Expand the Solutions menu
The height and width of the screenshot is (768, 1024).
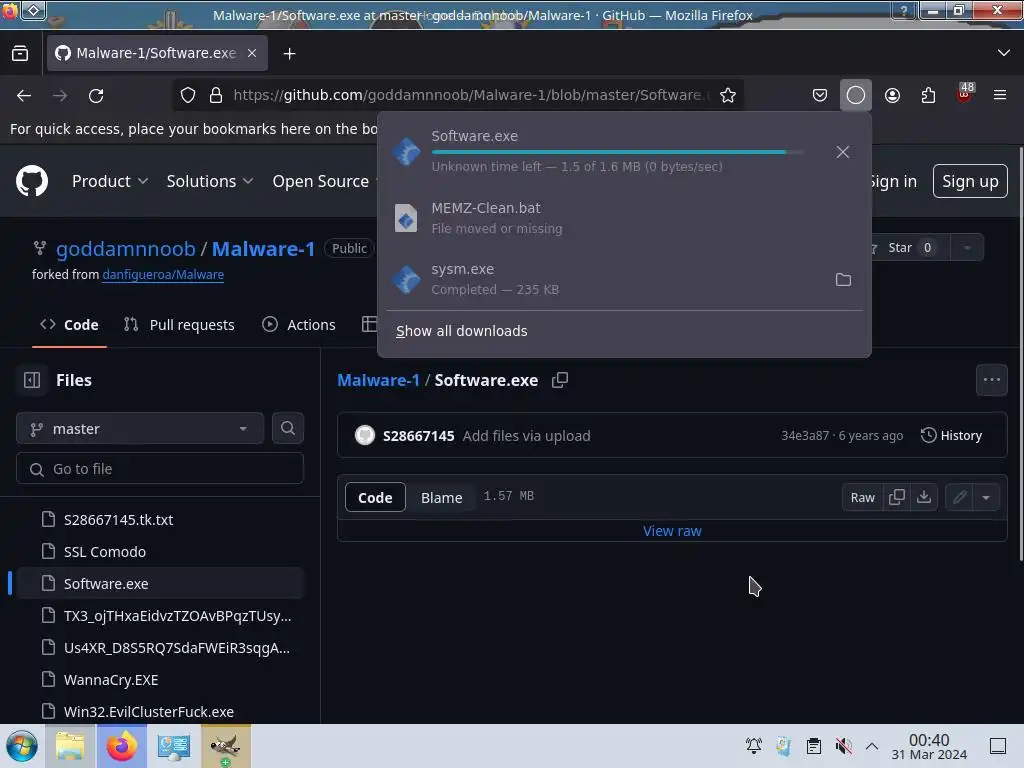[x=210, y=181]
